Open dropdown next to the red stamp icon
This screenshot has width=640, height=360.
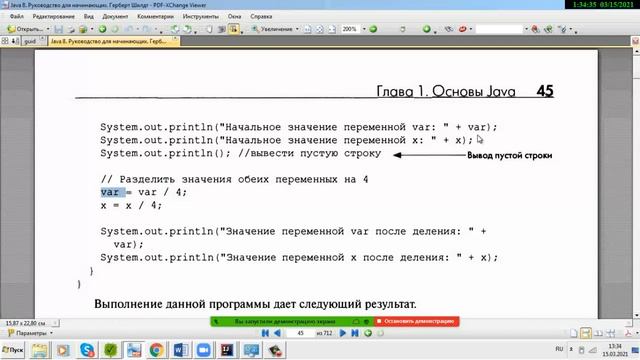pos(471,29)
